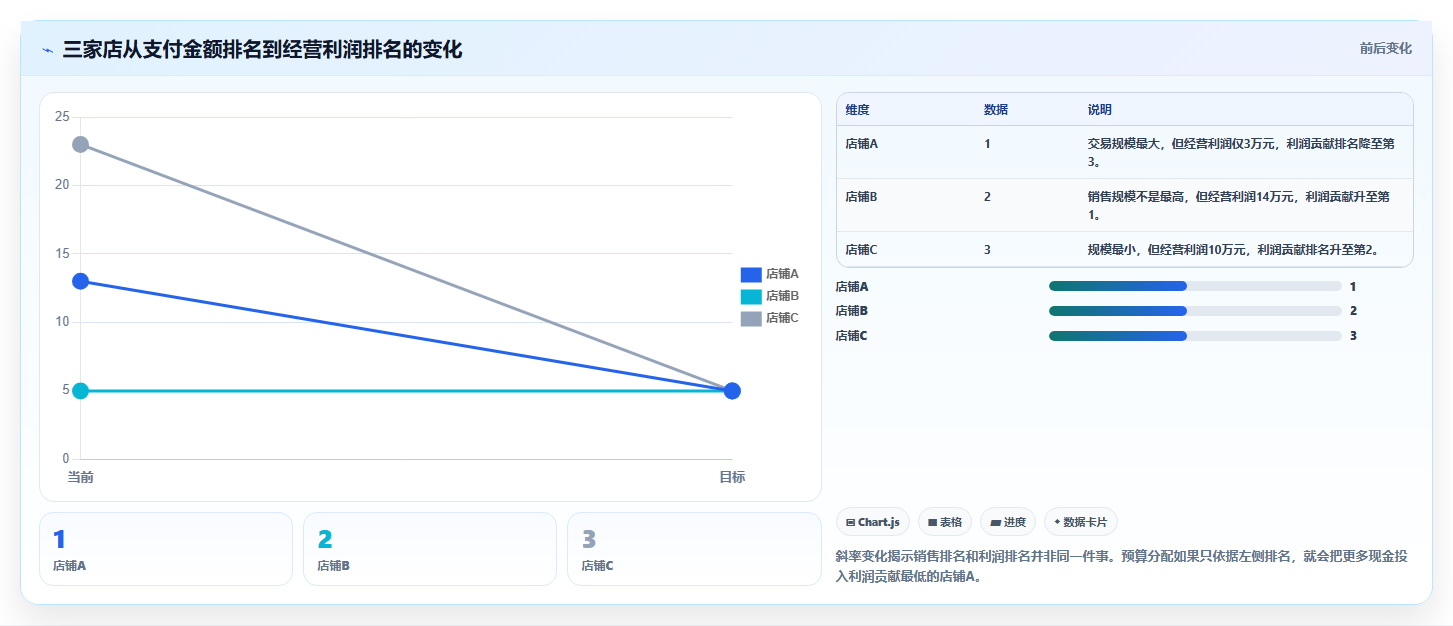Click the 25 y-axis tick label

pos(62,117)
